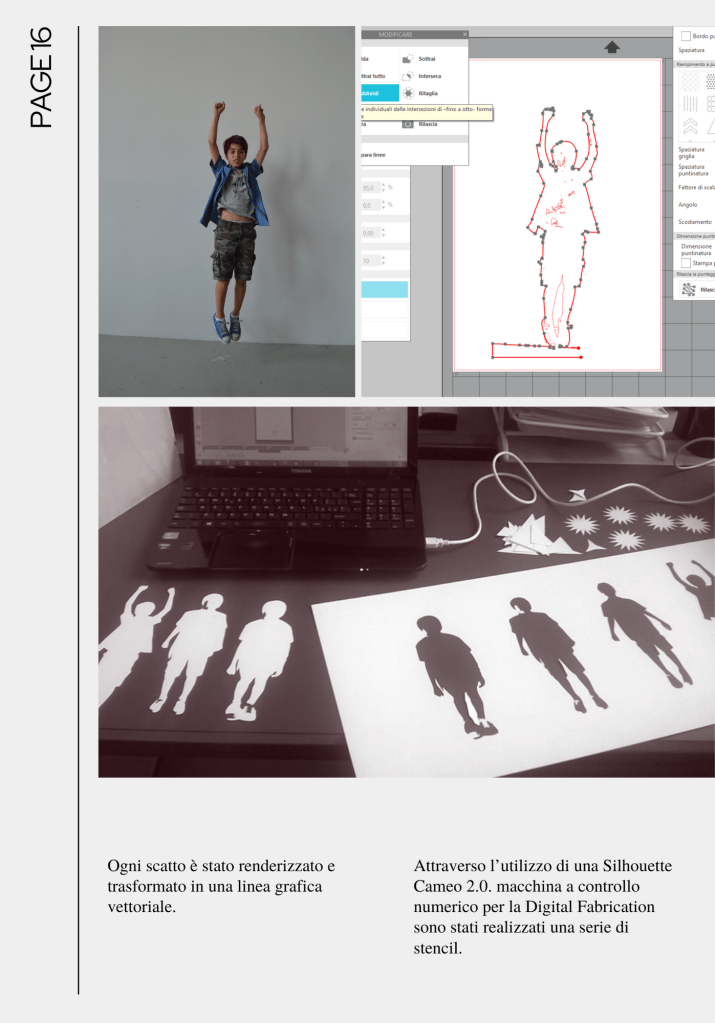Image resolution: width=715 pixels, height=1023 pixels.
Task: Click the stepper arrows beside the 10 value
Action: [x=382, y=260]
